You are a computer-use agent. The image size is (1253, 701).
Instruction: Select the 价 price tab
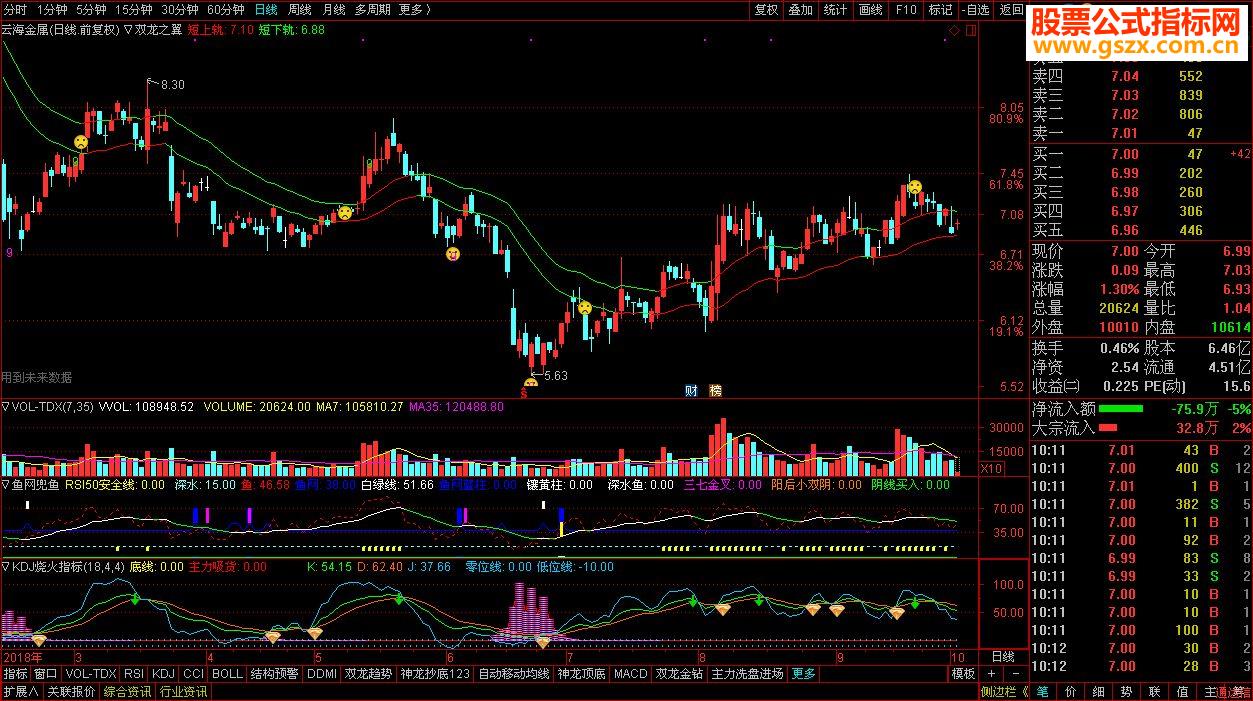(x=1070, y=692)
